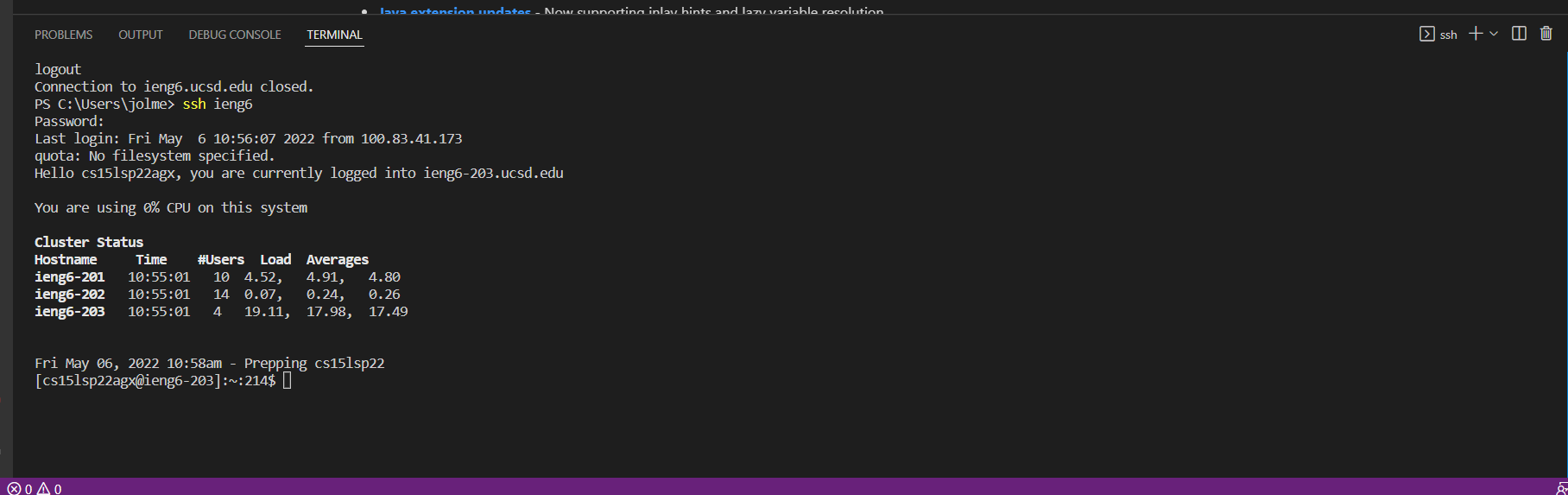Click the feedback person icon in status bar

(x=1560, y=488)
